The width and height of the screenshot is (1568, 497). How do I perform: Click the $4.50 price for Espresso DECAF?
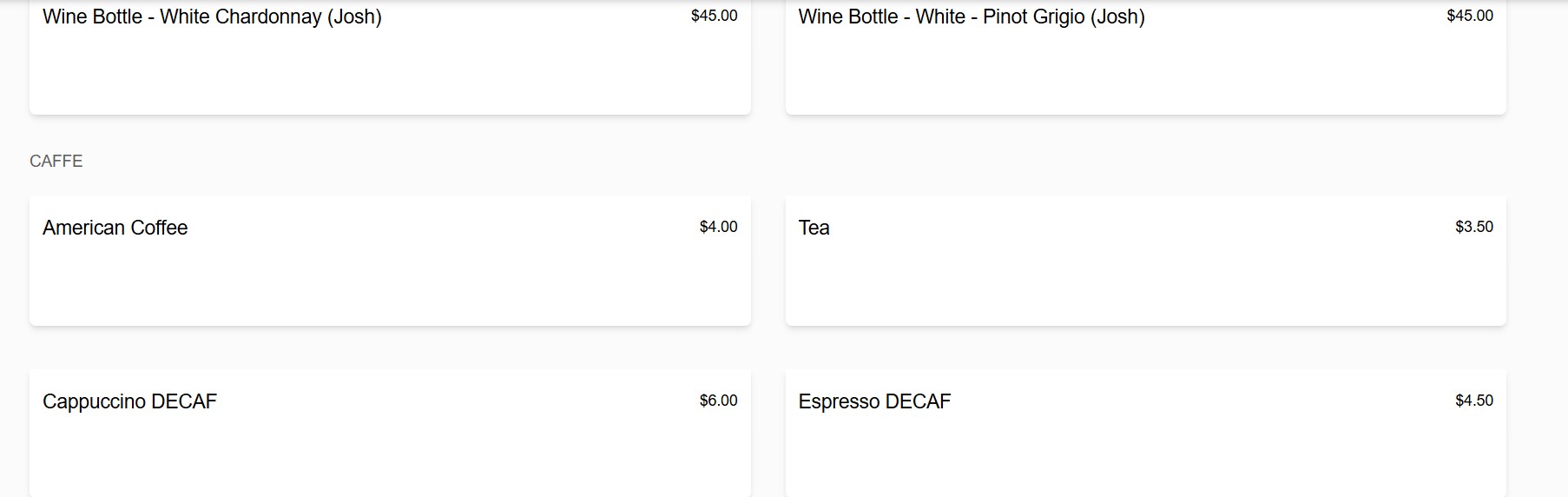(1474, 401)
